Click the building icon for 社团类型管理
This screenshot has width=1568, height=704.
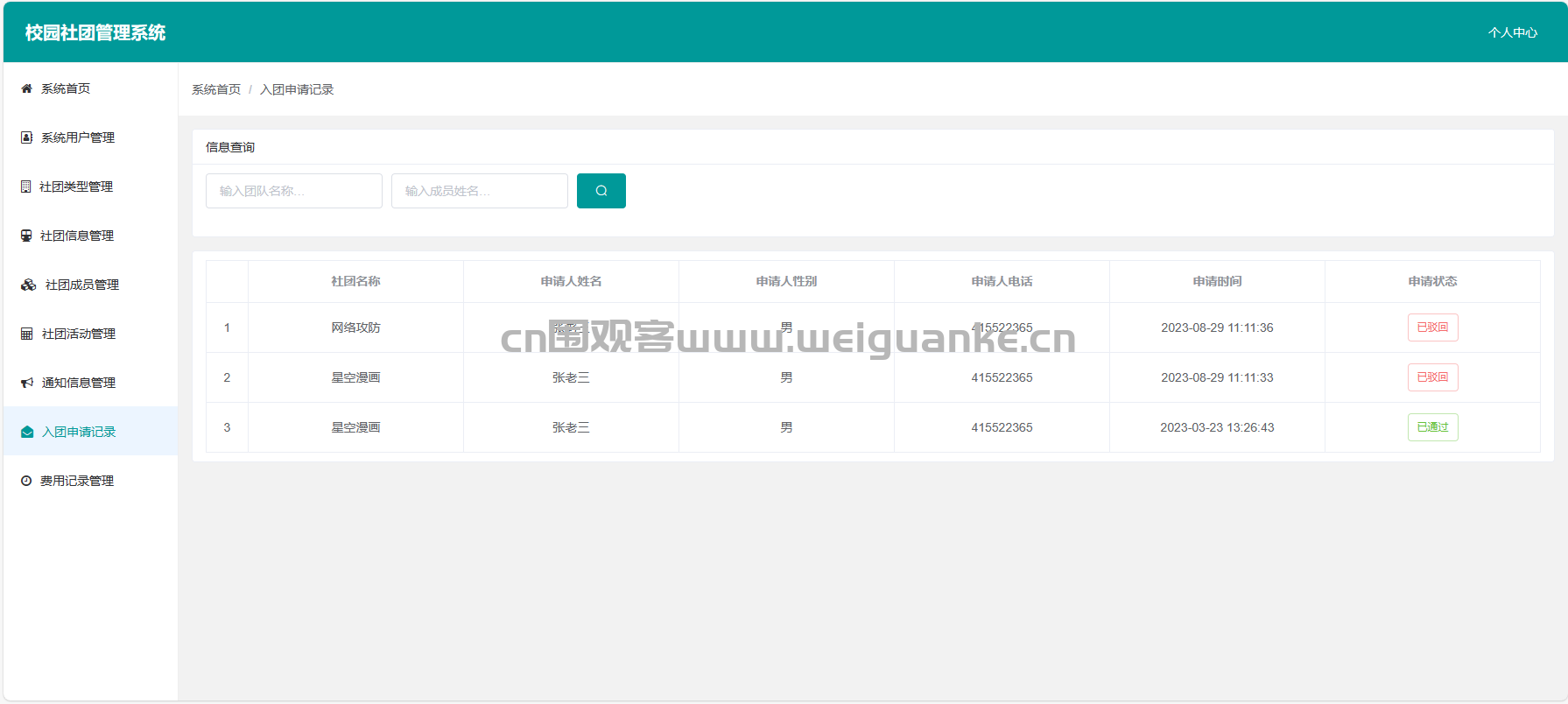tap(26, 187)
